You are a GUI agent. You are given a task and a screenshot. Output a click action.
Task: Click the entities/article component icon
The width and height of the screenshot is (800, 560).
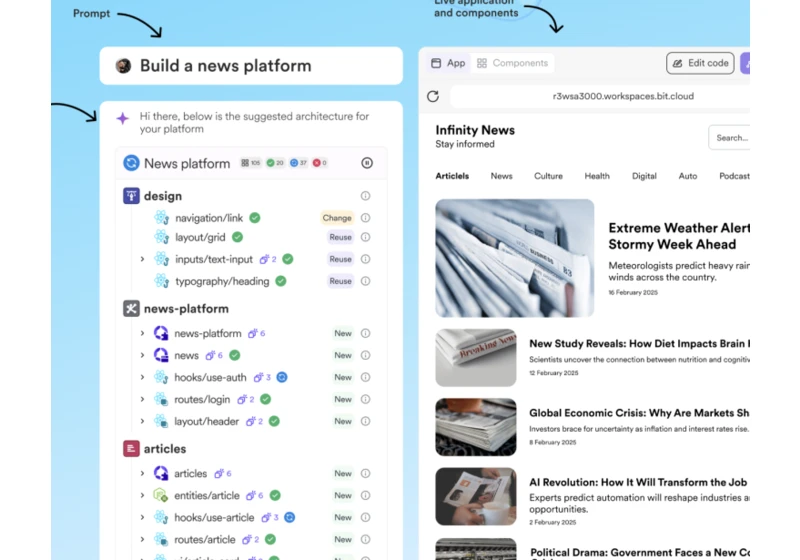click(161, 495)
